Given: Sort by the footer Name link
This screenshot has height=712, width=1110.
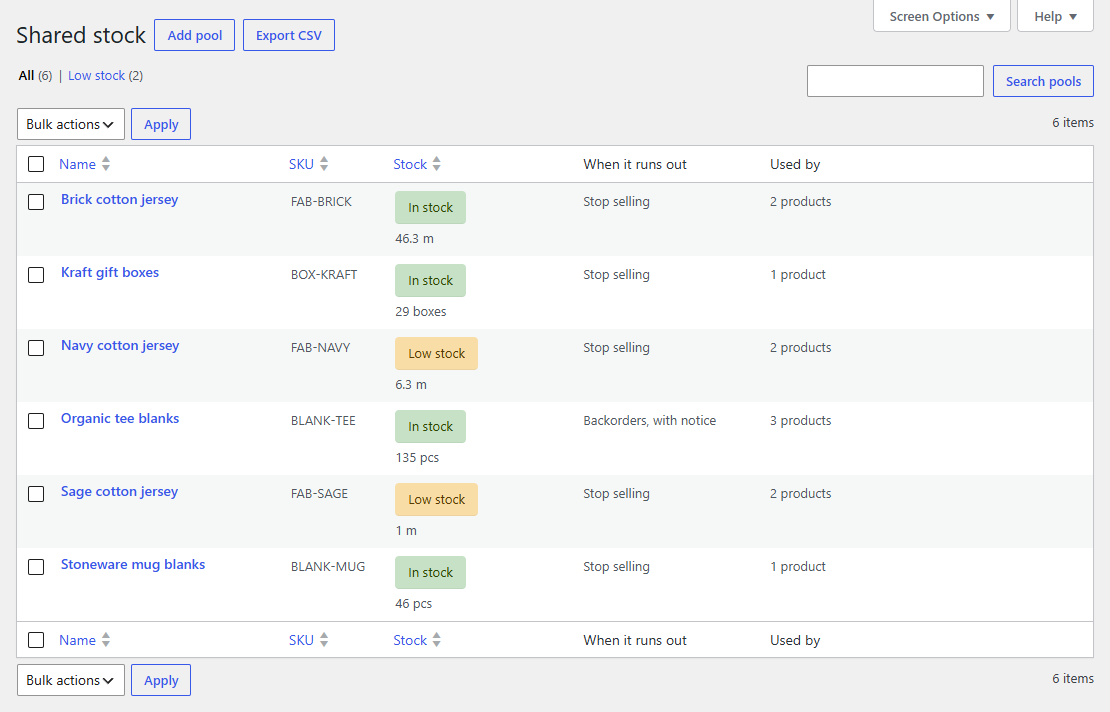Looking at the screenshot, I should point(77,640).
